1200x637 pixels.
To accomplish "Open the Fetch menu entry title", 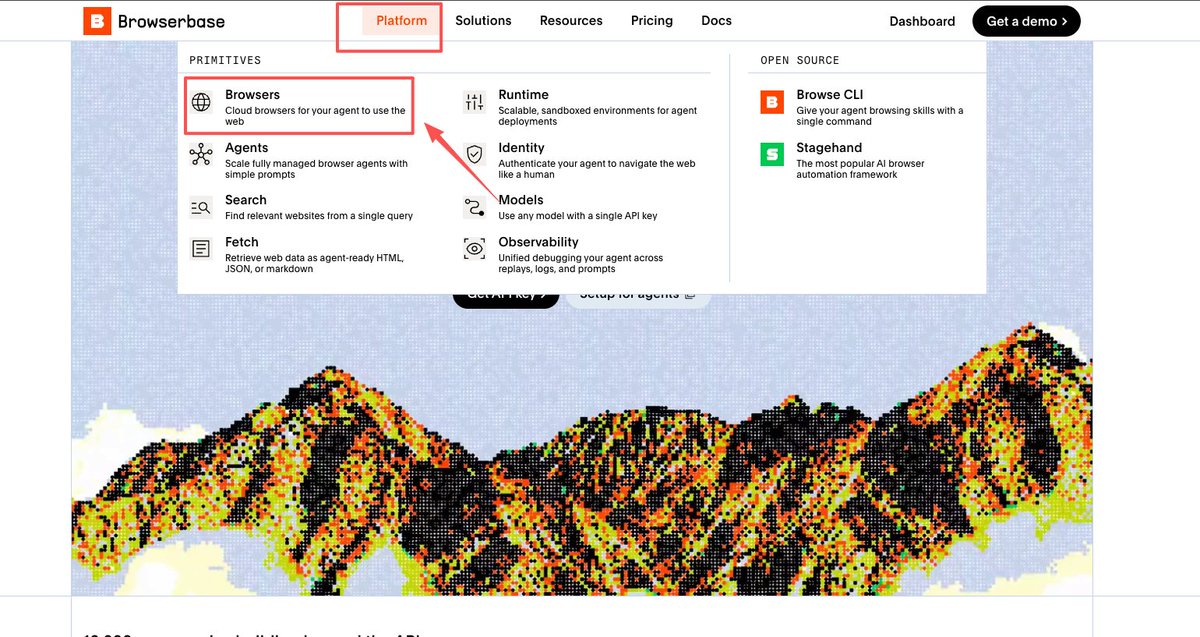I will click(242, 242).
